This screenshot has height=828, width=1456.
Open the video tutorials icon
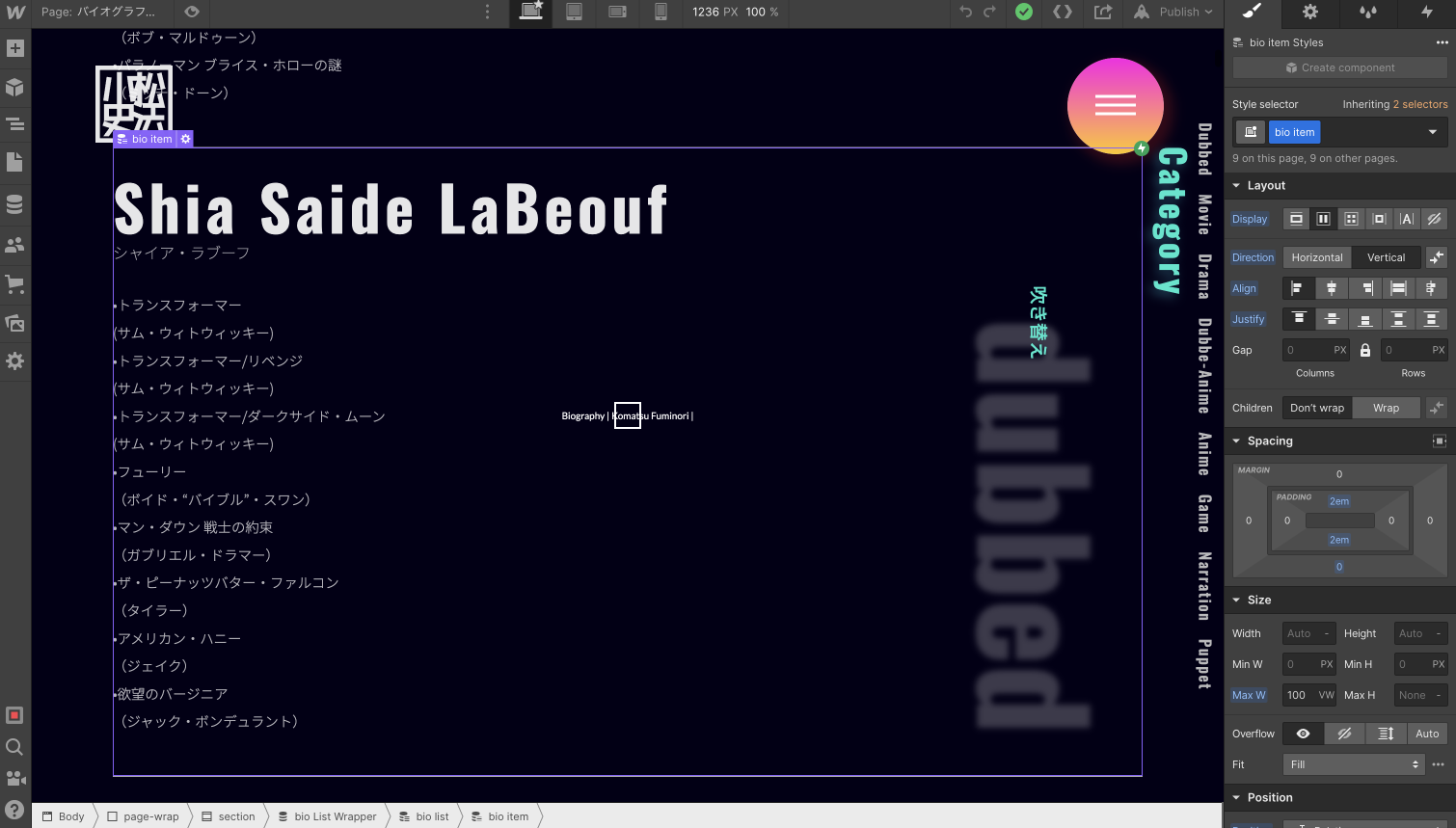(14, 778)
